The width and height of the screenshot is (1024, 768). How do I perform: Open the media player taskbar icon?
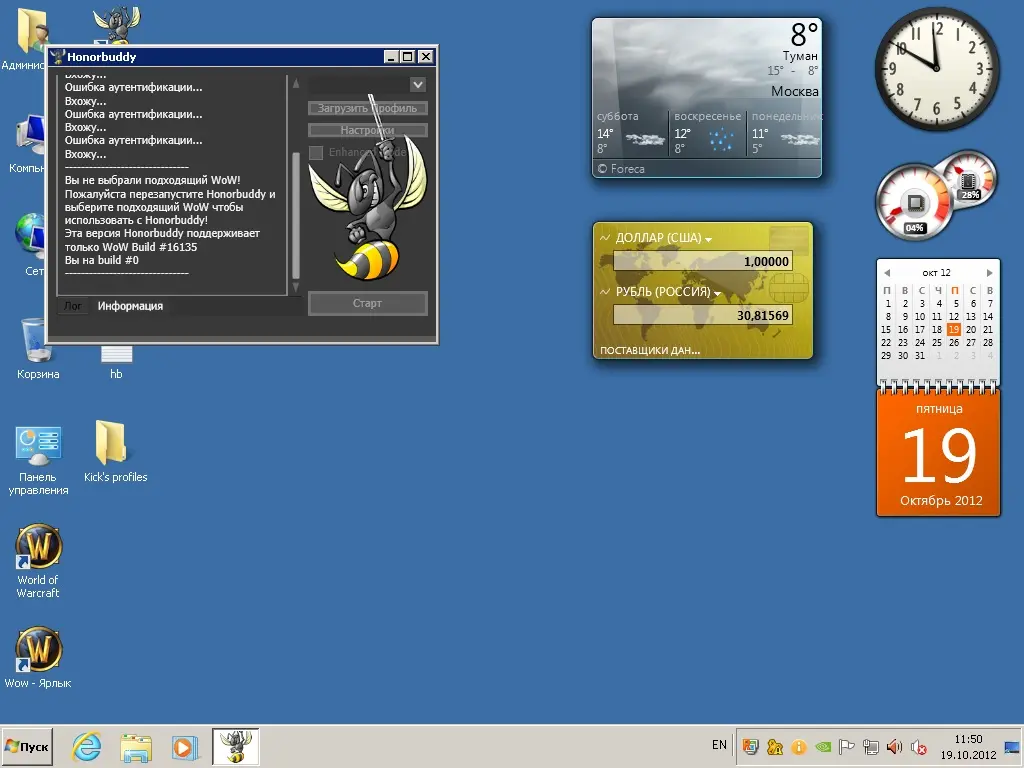click(185, 746)
